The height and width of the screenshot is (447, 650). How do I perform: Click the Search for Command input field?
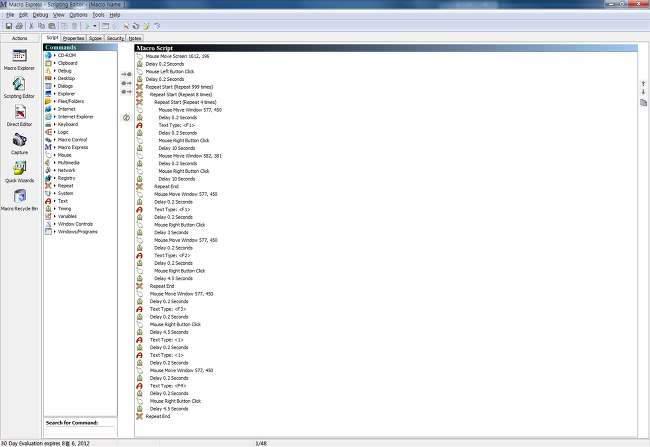tap(80, 431)
